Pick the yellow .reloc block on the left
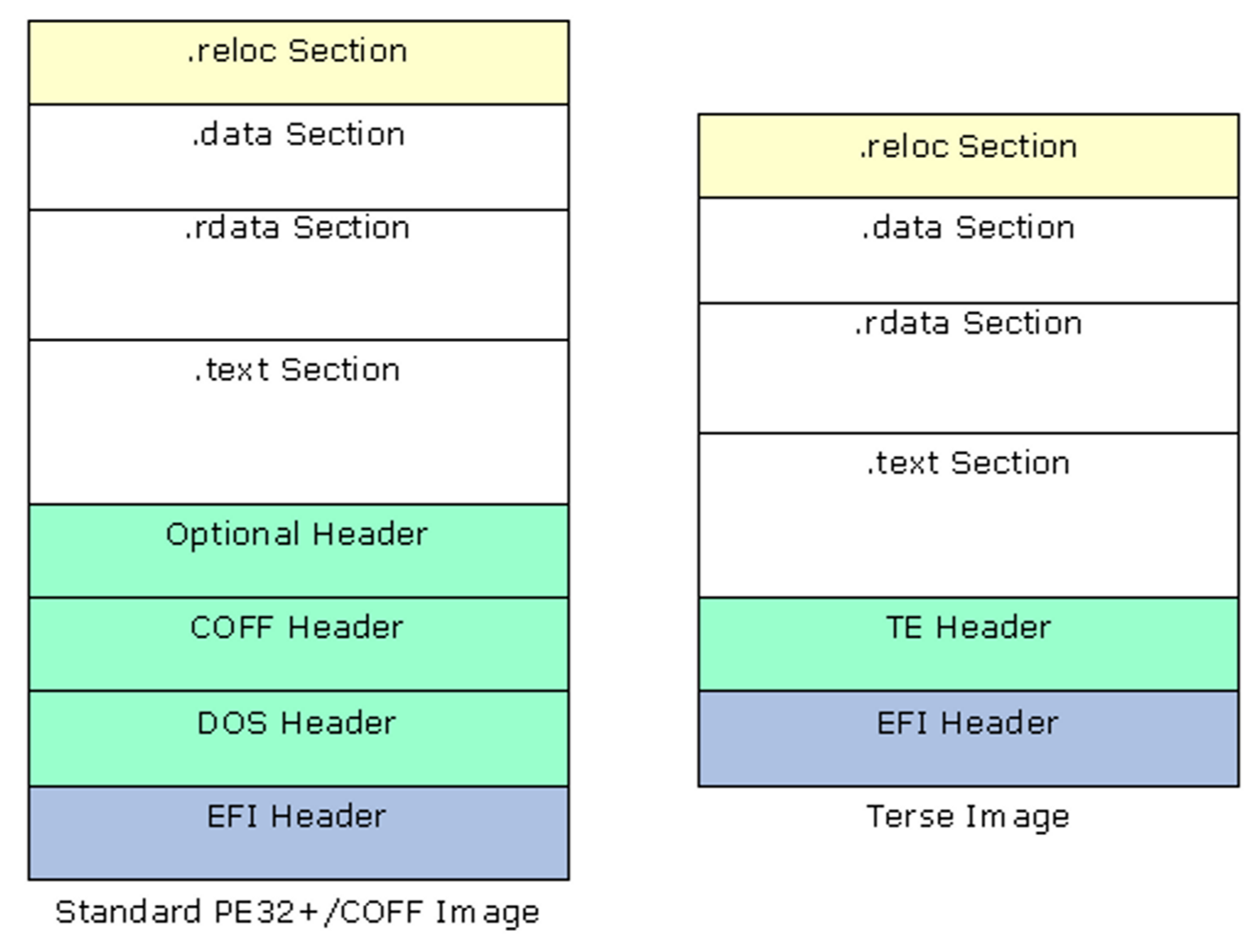 click(298, 62)
